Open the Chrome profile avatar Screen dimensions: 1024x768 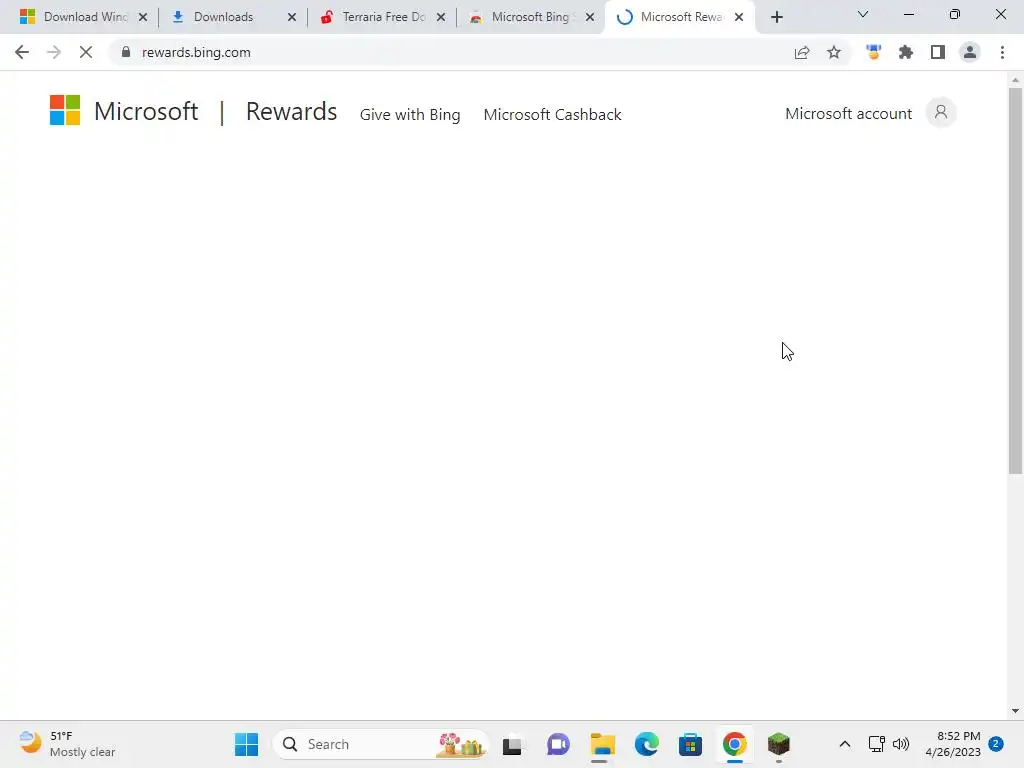970,52
